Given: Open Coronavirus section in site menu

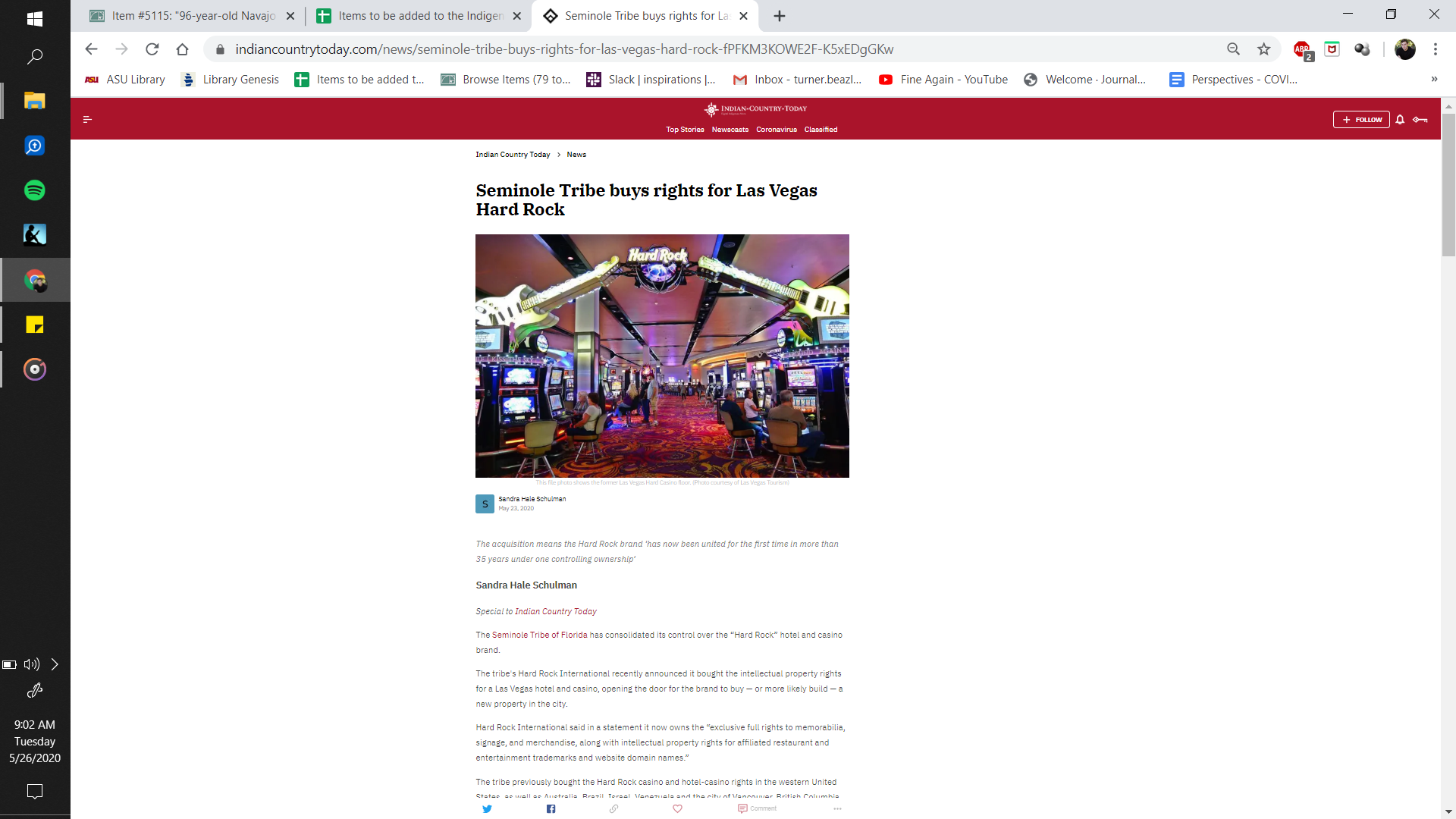Looking at the screenshot, I should coord(776,130).
